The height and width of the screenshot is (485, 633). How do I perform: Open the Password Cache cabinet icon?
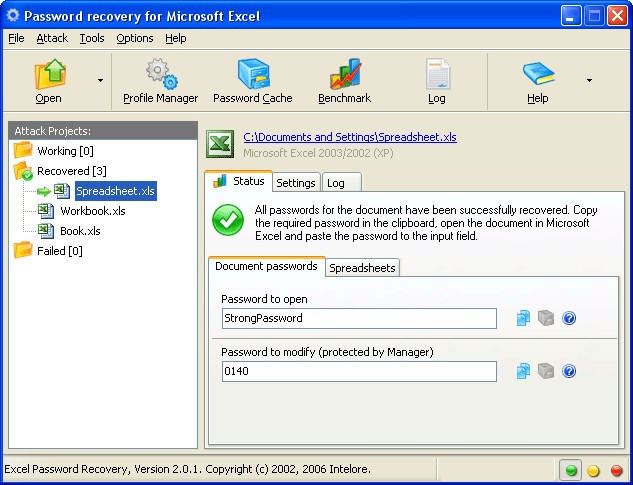click(254, 74)
